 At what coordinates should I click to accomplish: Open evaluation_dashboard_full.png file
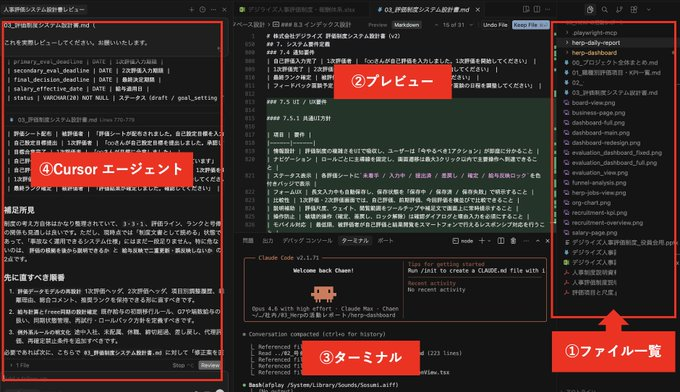(614, 163)
